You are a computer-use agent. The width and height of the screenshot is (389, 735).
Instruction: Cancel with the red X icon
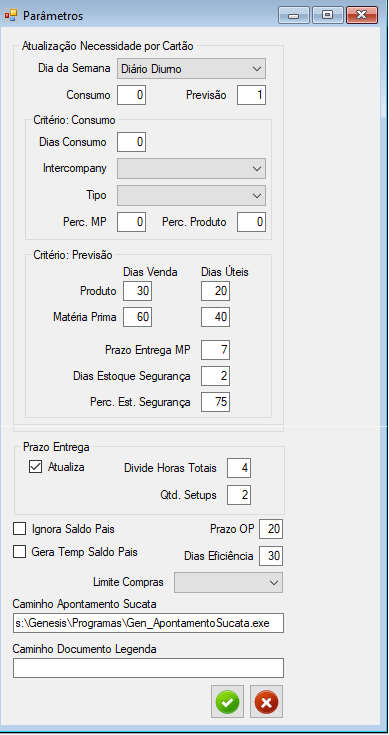click(266, 702)
